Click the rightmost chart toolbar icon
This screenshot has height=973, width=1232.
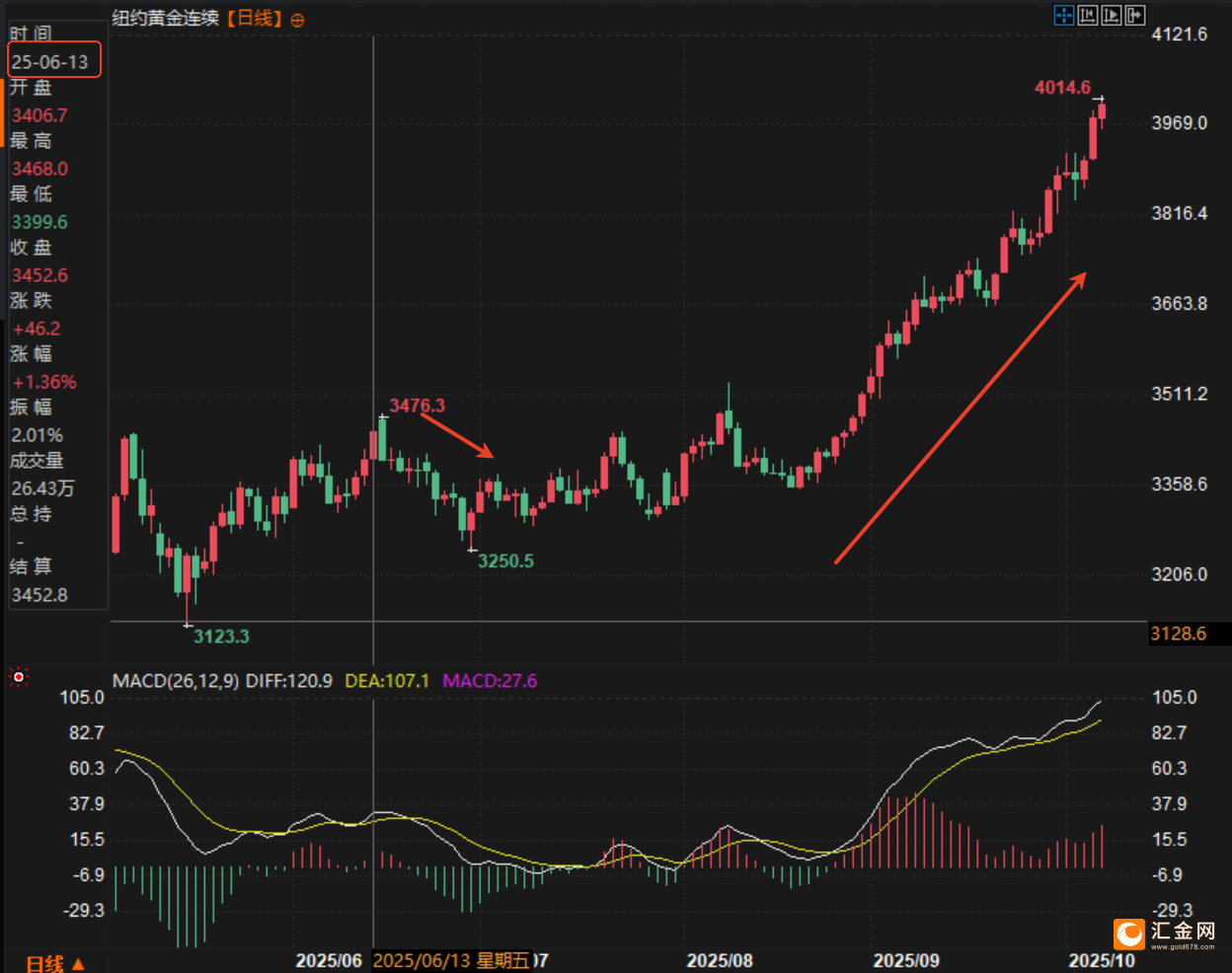(x=1135, y=15)
